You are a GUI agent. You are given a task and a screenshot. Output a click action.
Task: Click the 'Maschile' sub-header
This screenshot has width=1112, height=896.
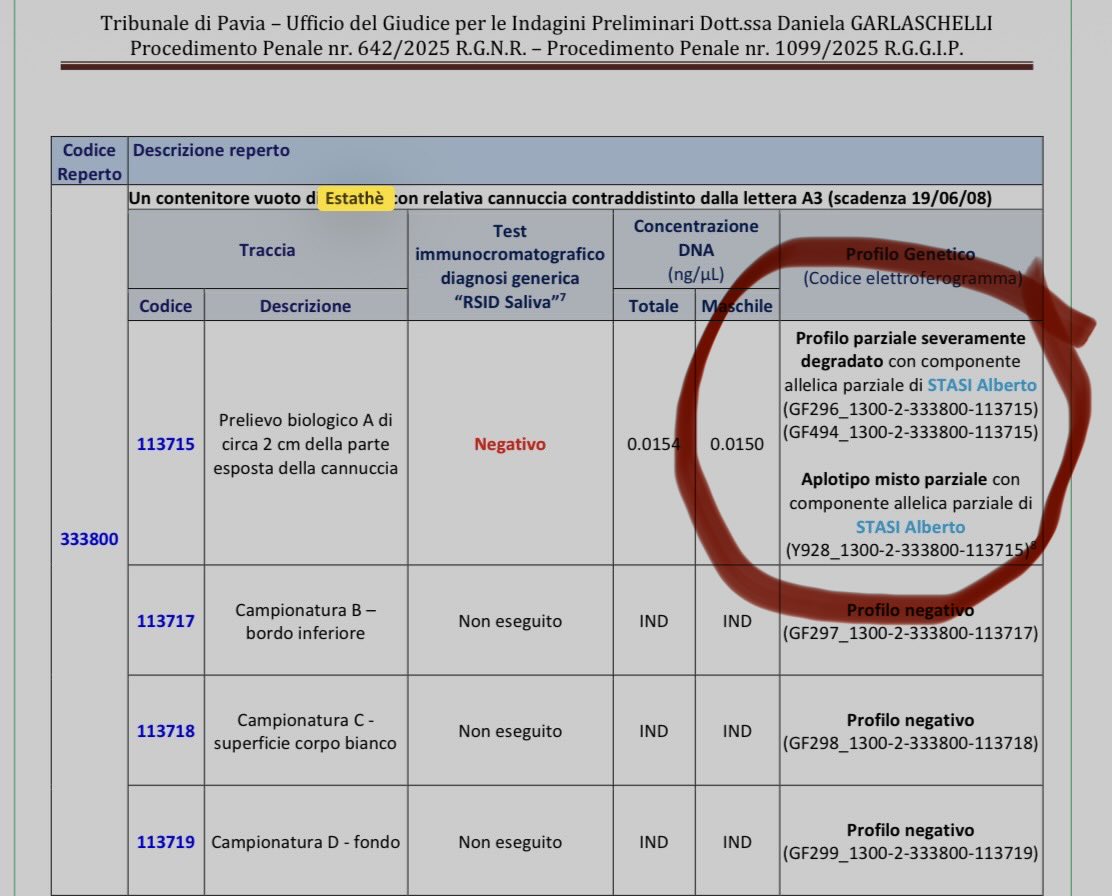[737, 306]
